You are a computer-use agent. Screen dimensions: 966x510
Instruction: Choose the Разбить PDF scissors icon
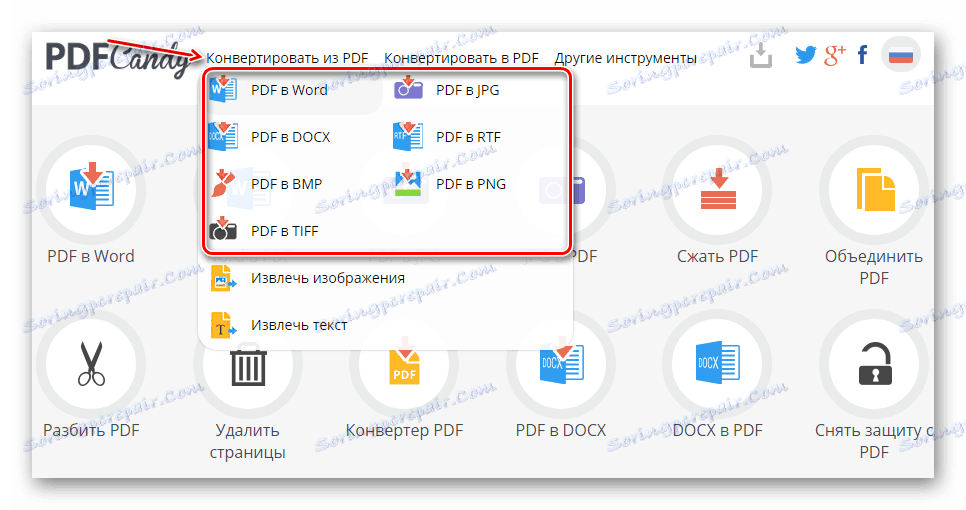pos(91,364)
